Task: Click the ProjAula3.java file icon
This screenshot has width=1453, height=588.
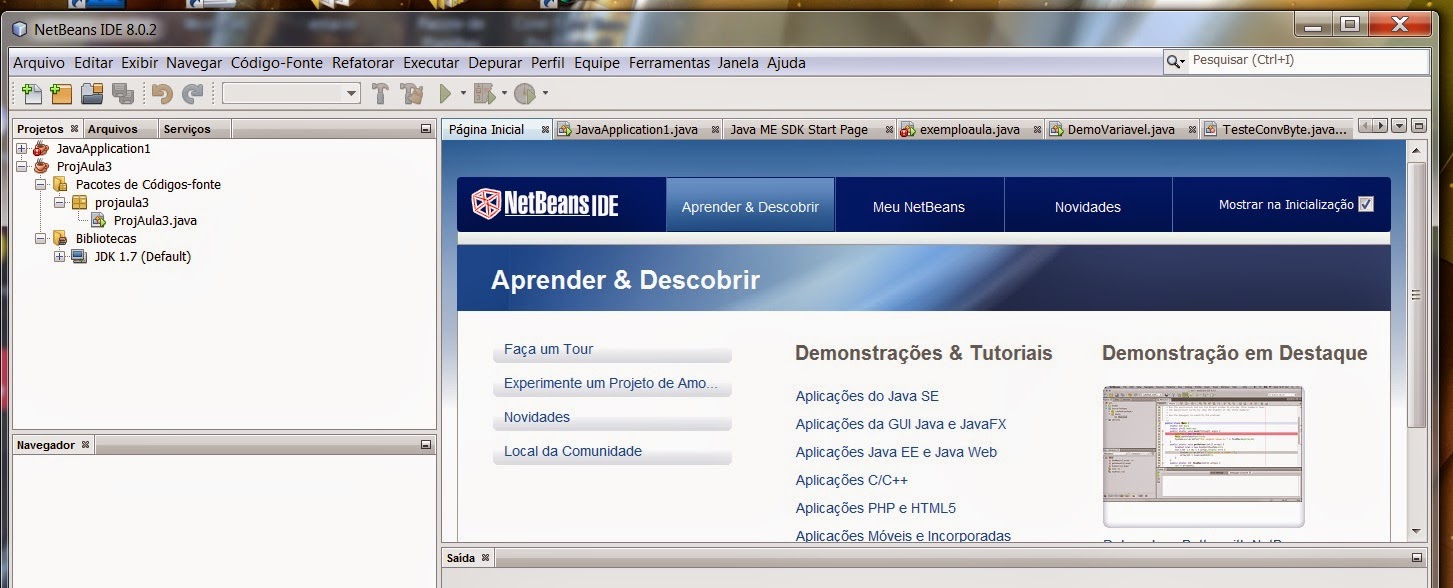Action: click(99, 220)
